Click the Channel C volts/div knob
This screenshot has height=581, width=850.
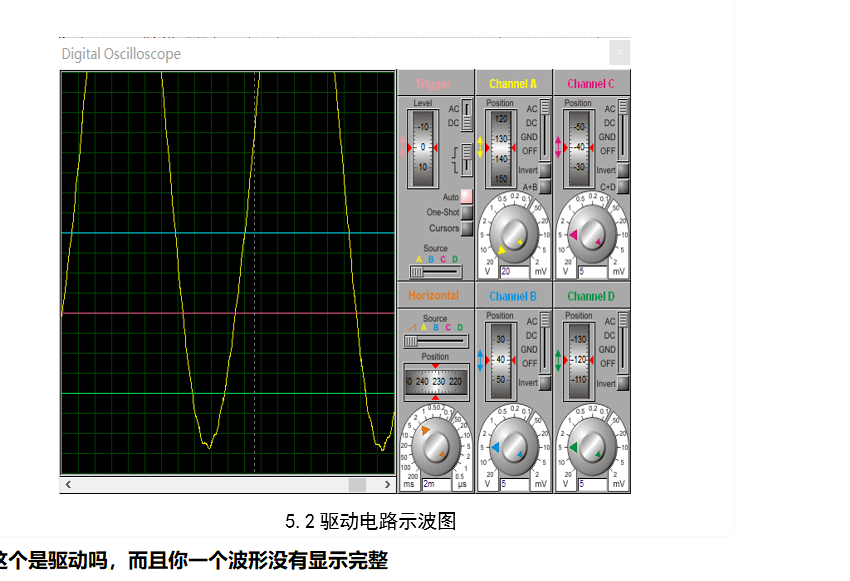pyautogui.click(x=591, y=235)
